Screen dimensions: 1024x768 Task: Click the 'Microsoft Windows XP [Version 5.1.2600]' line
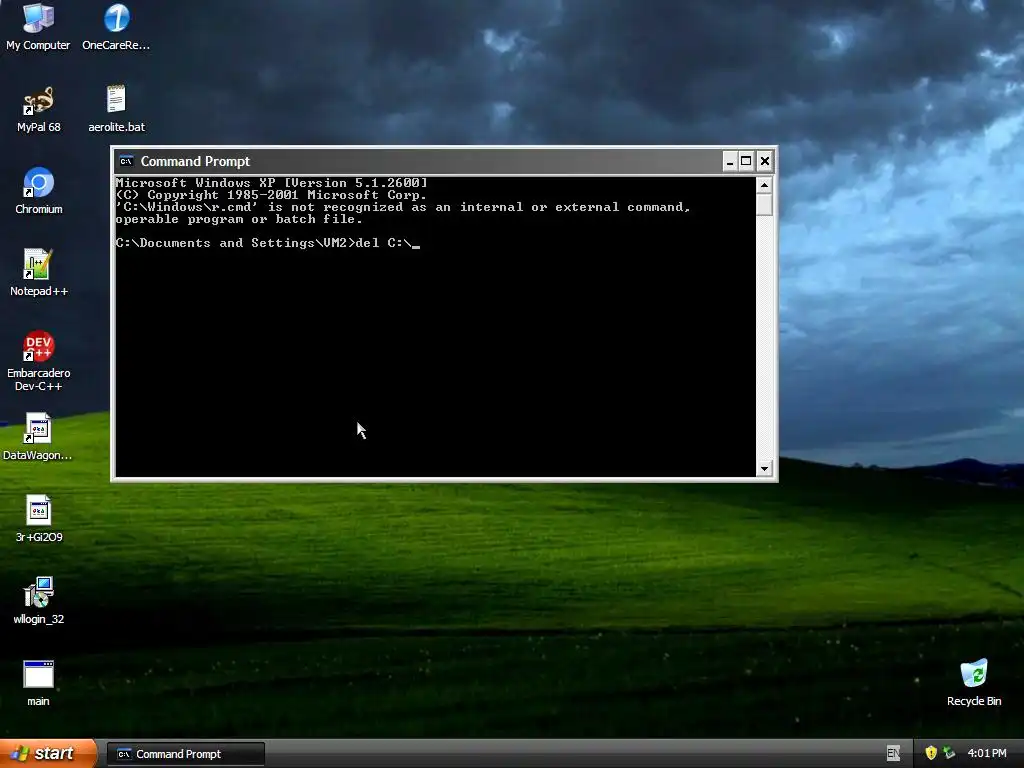(x=272, y=183)
